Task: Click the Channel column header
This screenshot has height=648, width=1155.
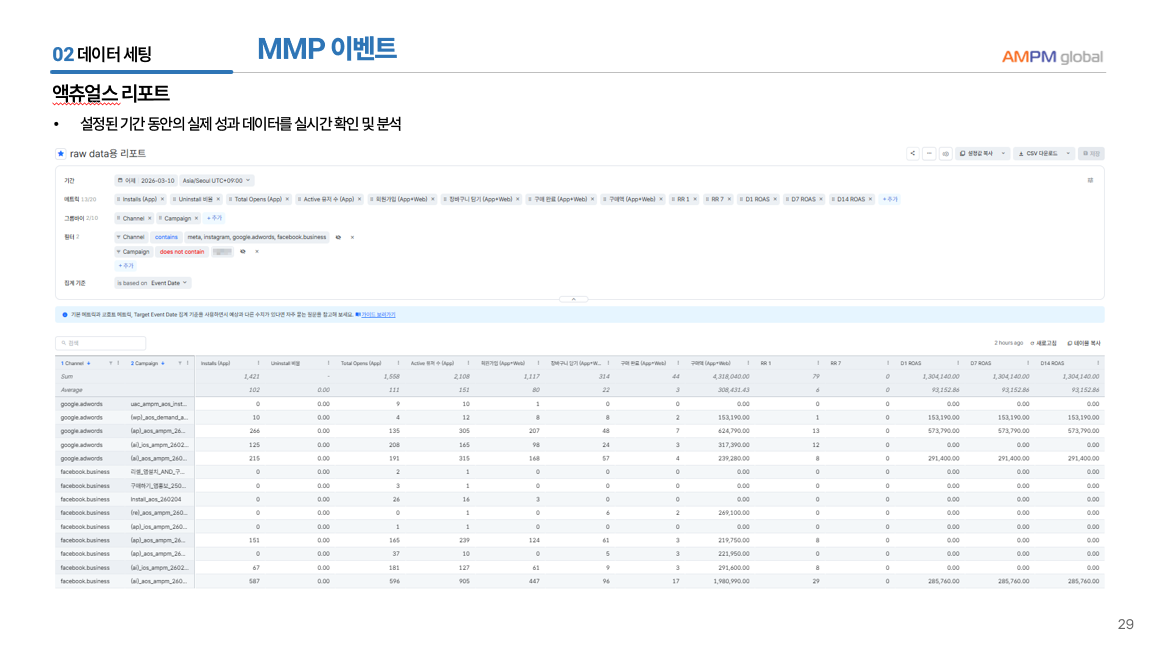Action: (75, 363)
